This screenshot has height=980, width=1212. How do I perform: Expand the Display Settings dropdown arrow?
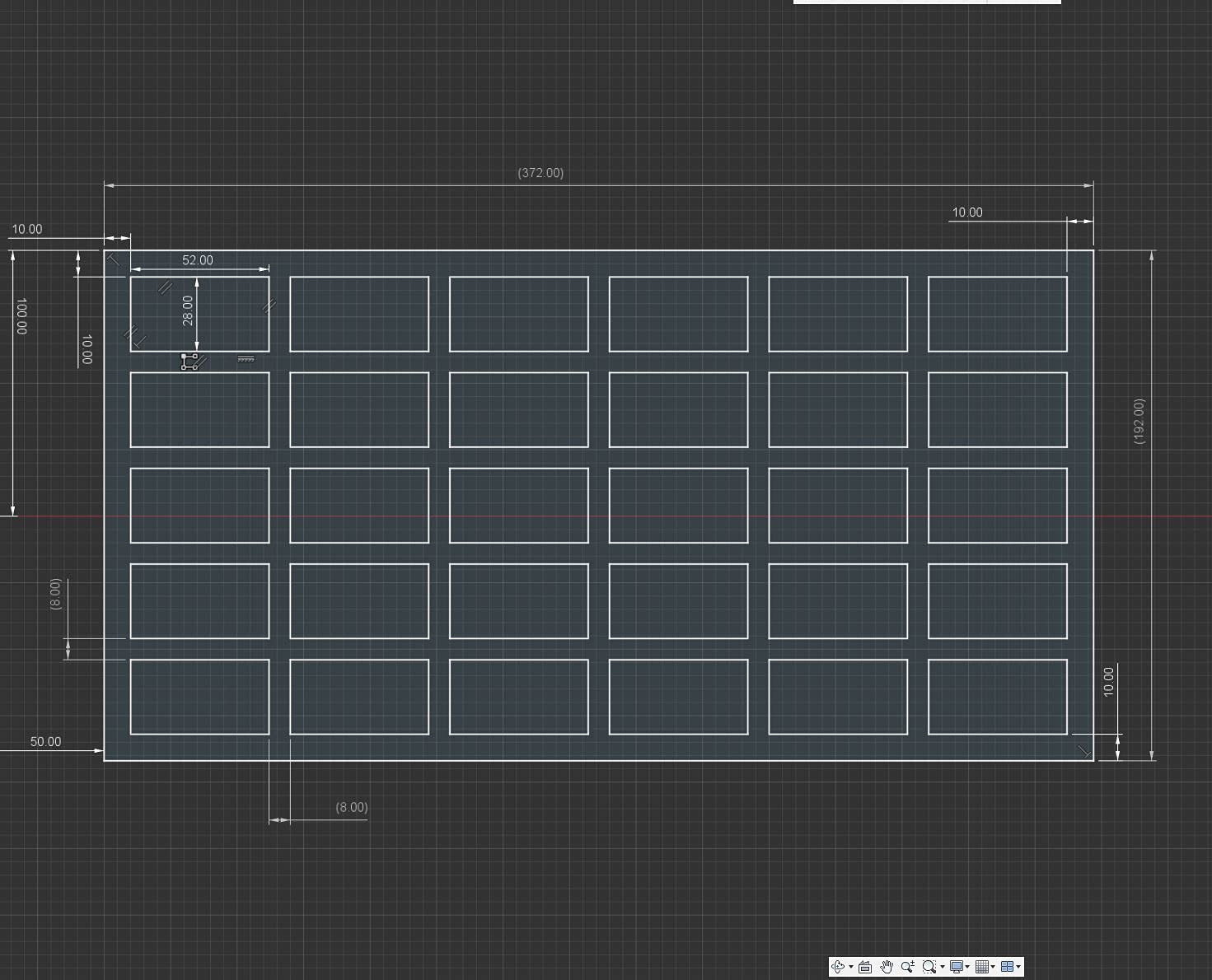967,967
